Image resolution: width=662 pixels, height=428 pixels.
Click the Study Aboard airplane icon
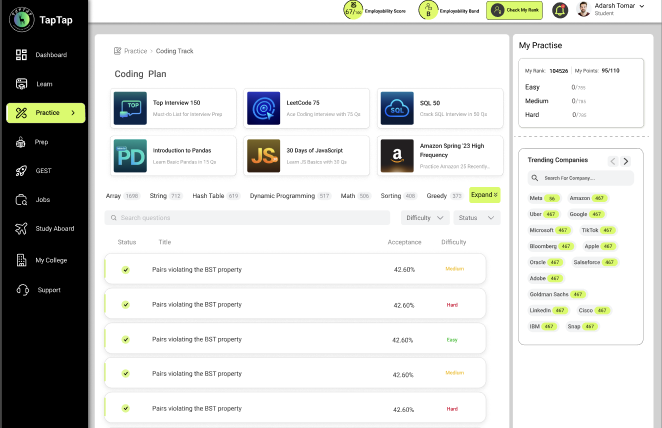[x=21, y=228]
